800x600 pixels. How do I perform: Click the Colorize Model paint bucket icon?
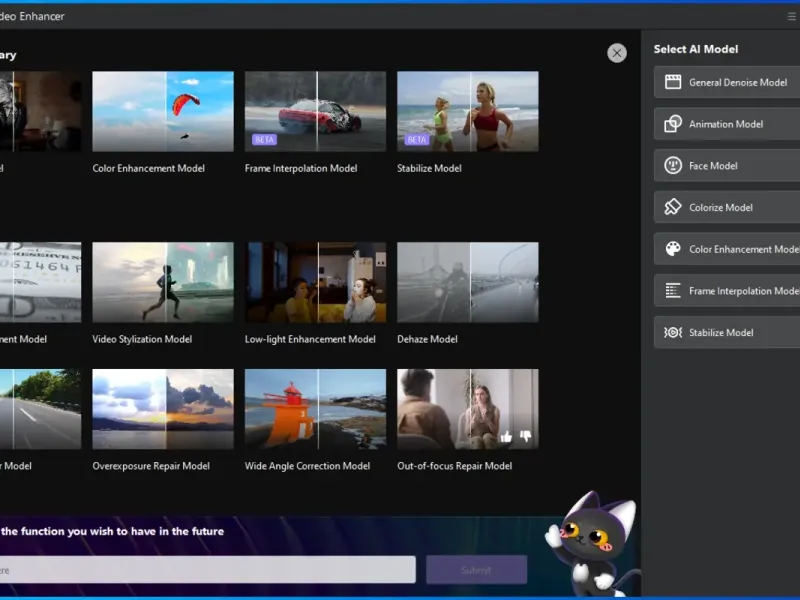pyautogui.click(x=672, y=207)
